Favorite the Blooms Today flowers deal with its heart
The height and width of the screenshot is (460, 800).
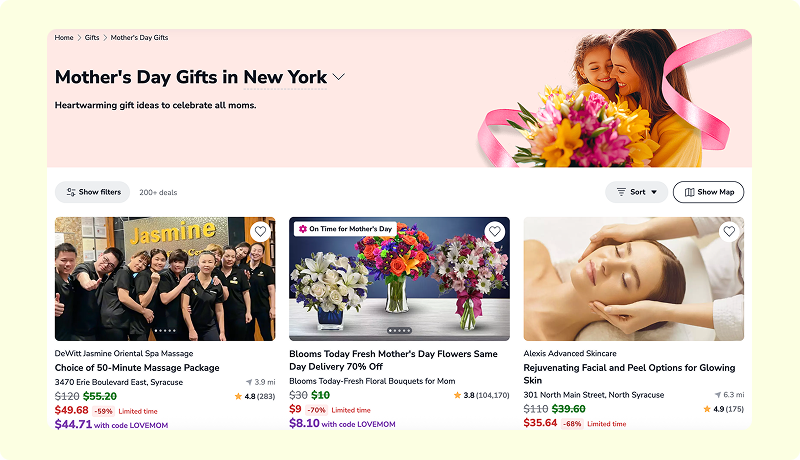tap(494, 231)
